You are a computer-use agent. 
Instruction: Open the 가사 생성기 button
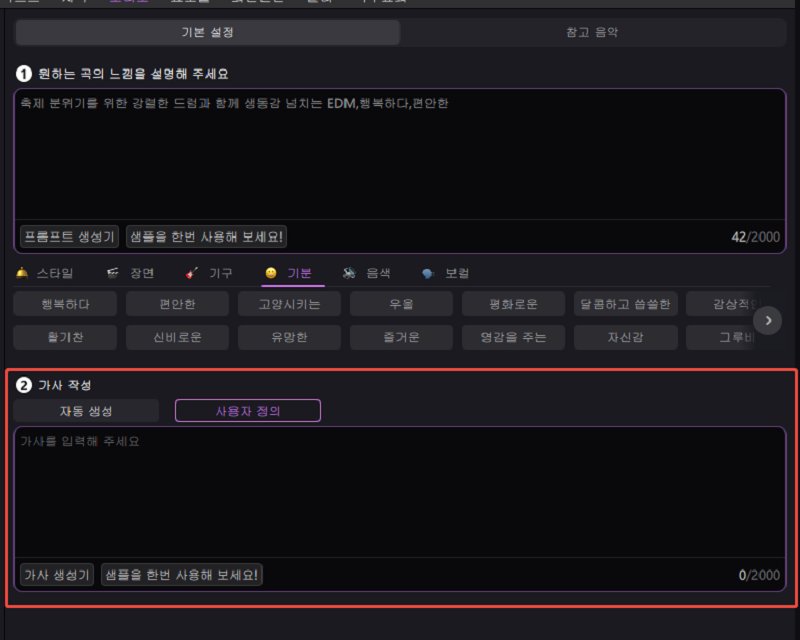[x=57, y=575]
